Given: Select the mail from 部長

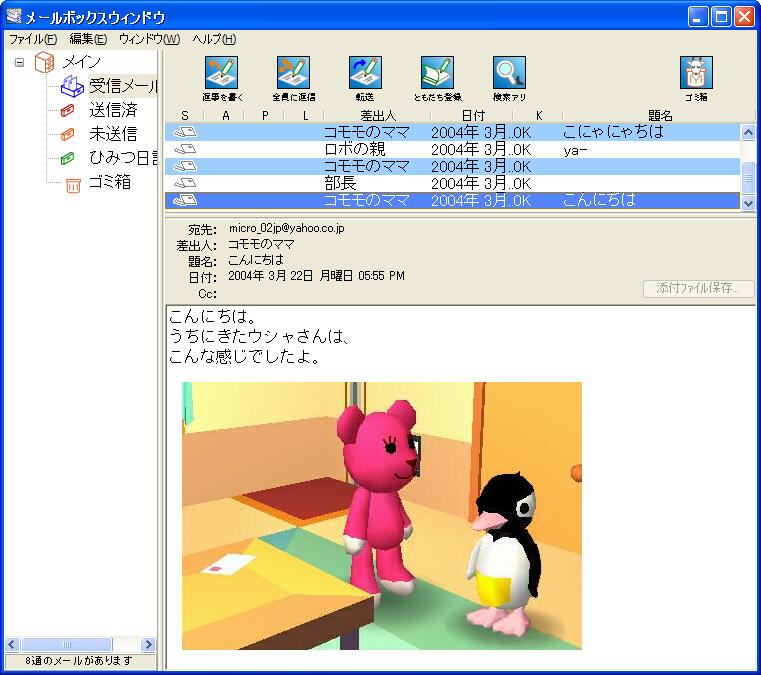Looking at the screenshot, I should [452, 183].
